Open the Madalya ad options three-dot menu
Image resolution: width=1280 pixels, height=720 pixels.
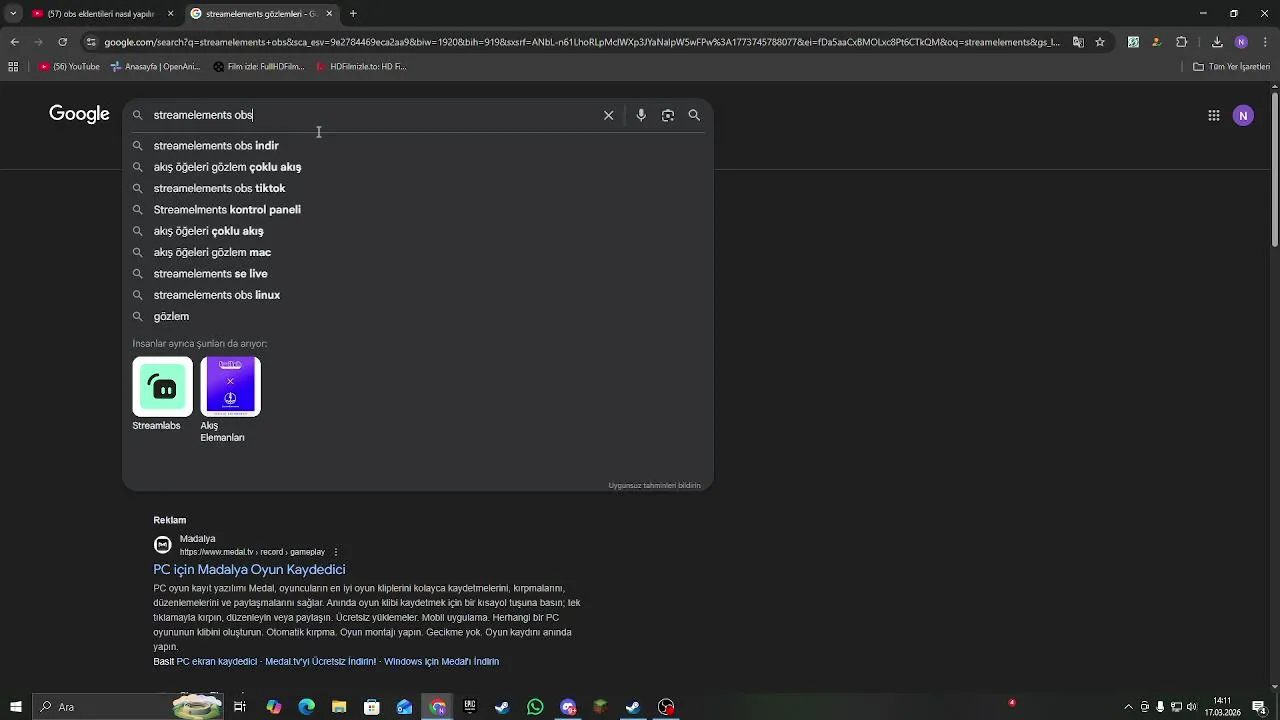tap(336, 552)
